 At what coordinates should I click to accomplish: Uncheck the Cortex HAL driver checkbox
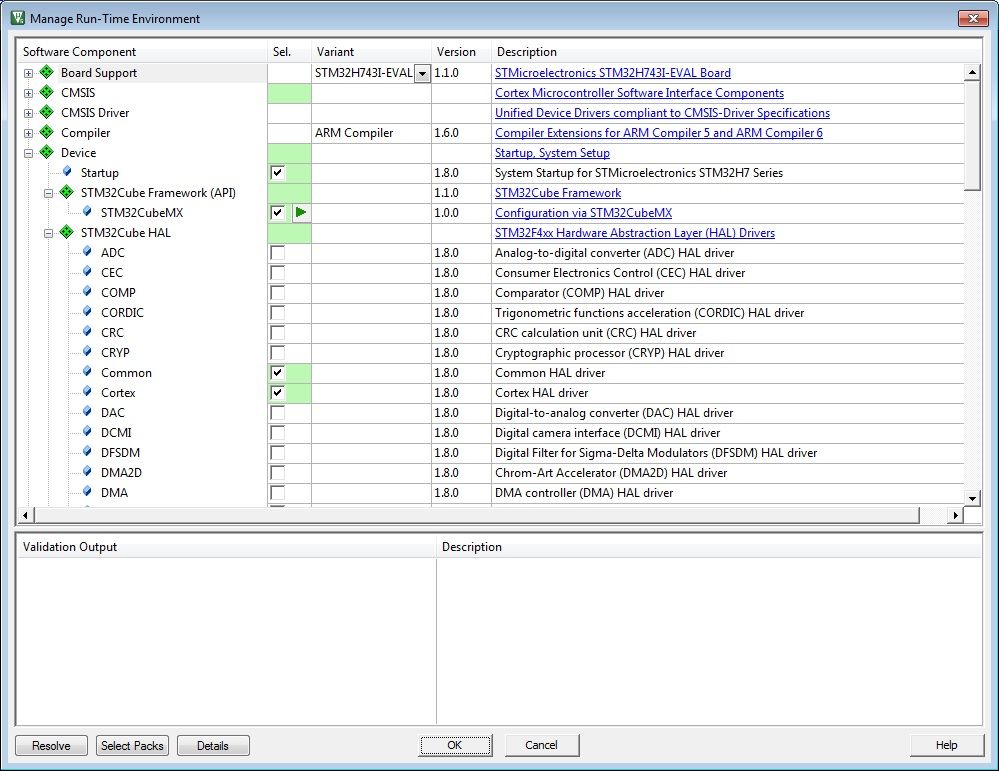coord(277,393)
